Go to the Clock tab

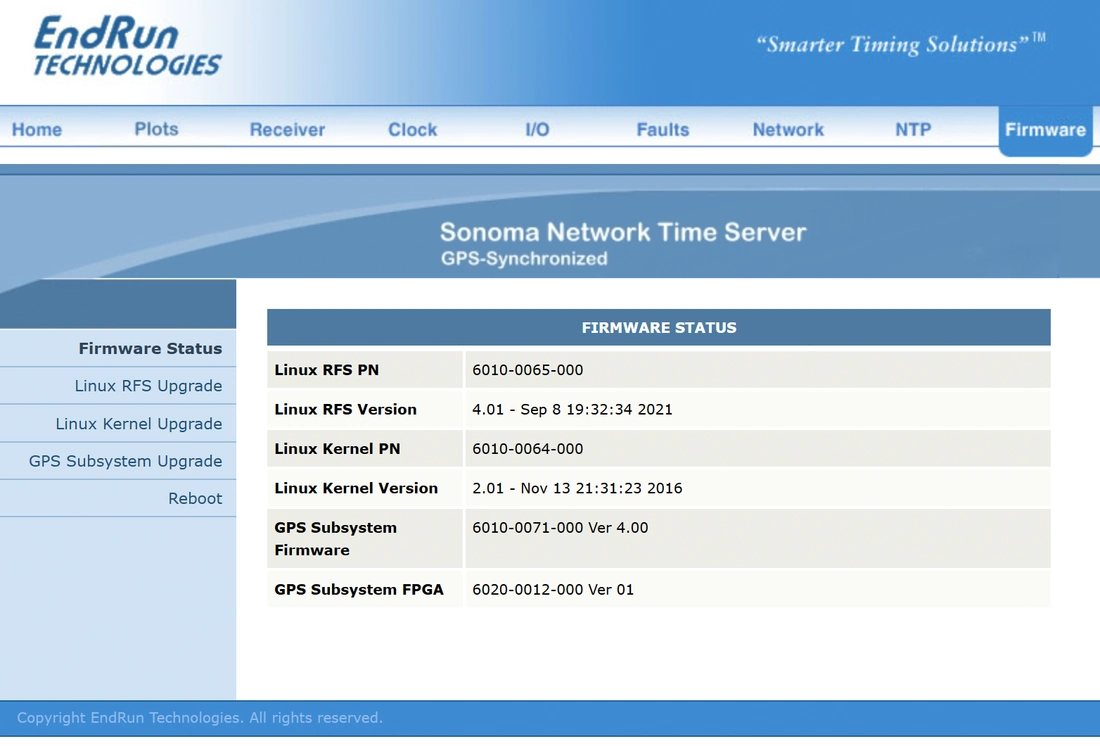click(x=412, y=130)
